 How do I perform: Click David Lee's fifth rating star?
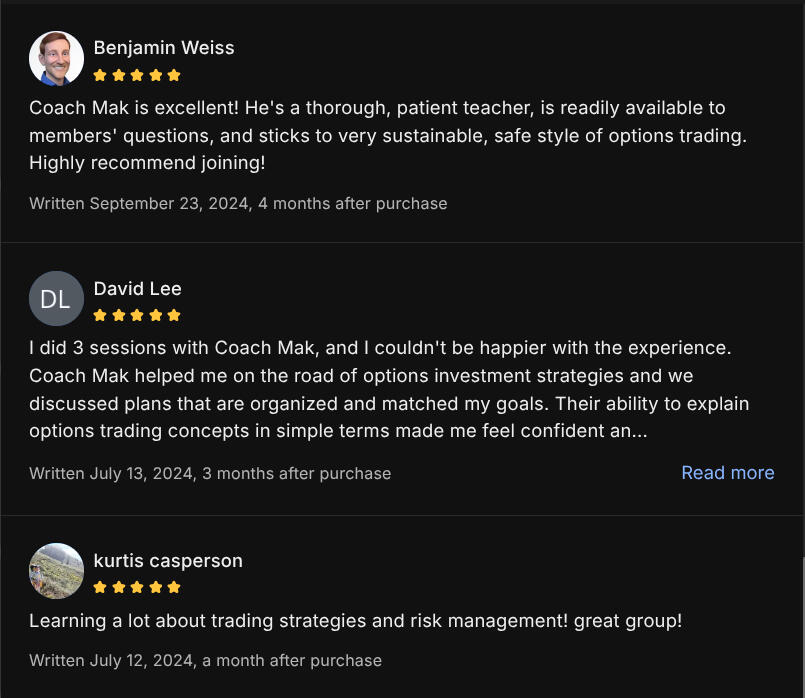[x=174, y=315]
